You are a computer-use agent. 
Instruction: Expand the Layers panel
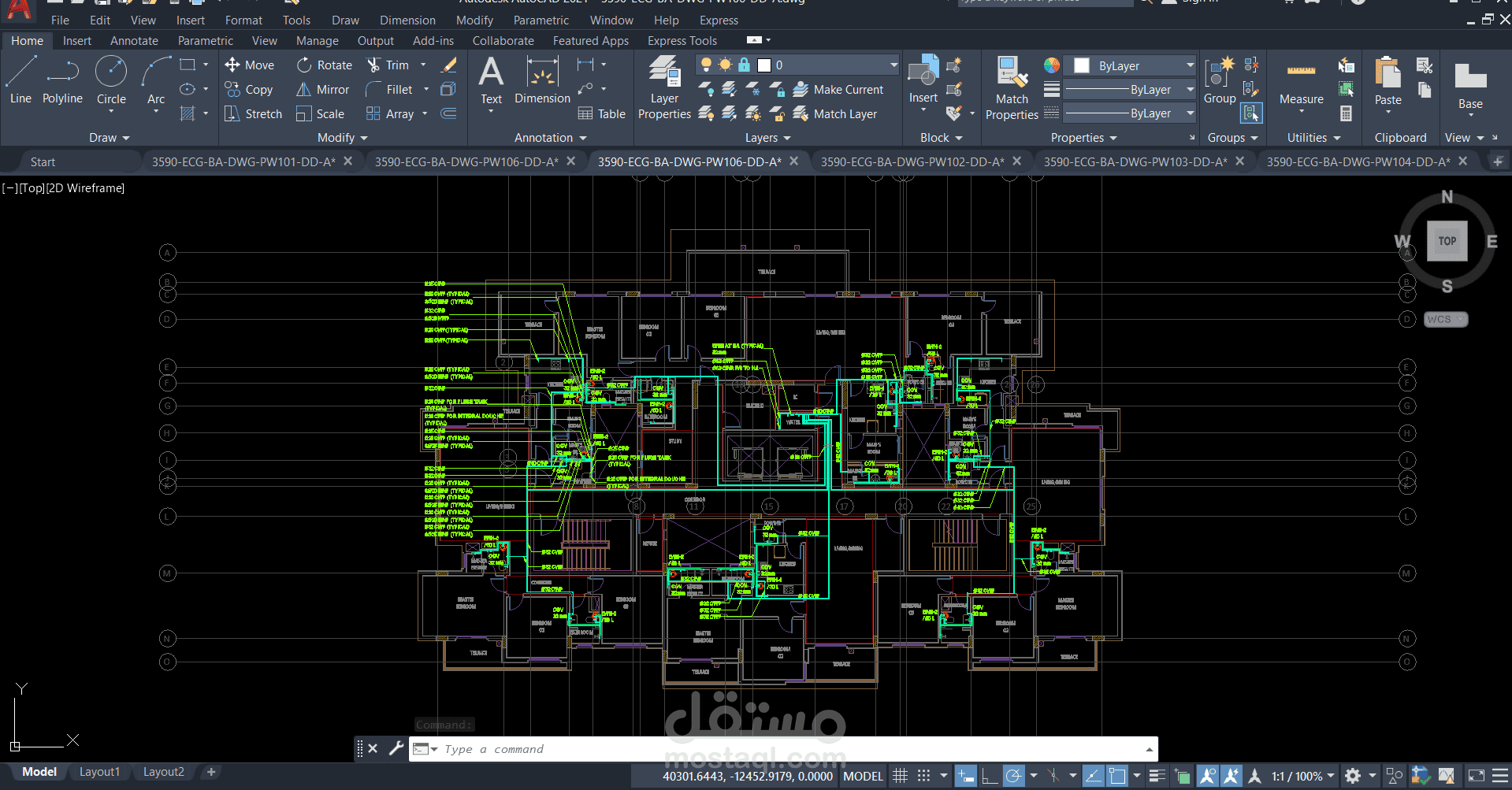767,138
